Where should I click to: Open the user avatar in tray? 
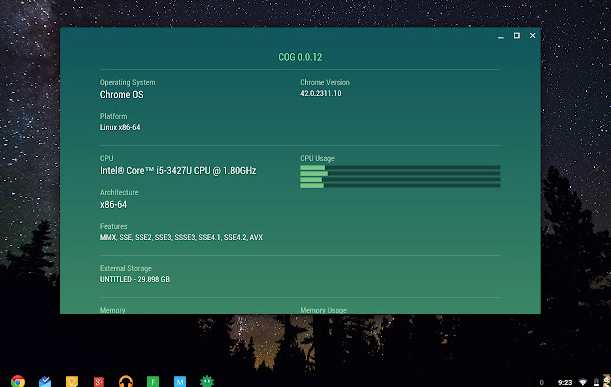(x=607, y=381)
